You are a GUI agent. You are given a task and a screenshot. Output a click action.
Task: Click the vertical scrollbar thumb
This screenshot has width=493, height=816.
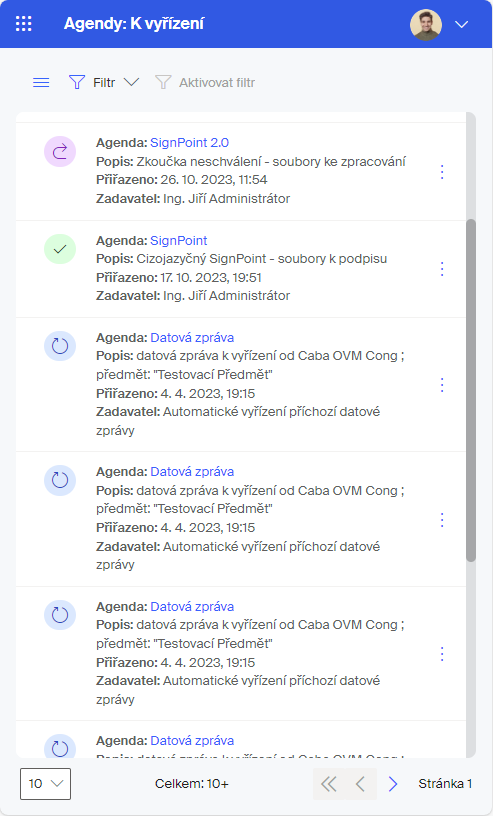point(471,390)
